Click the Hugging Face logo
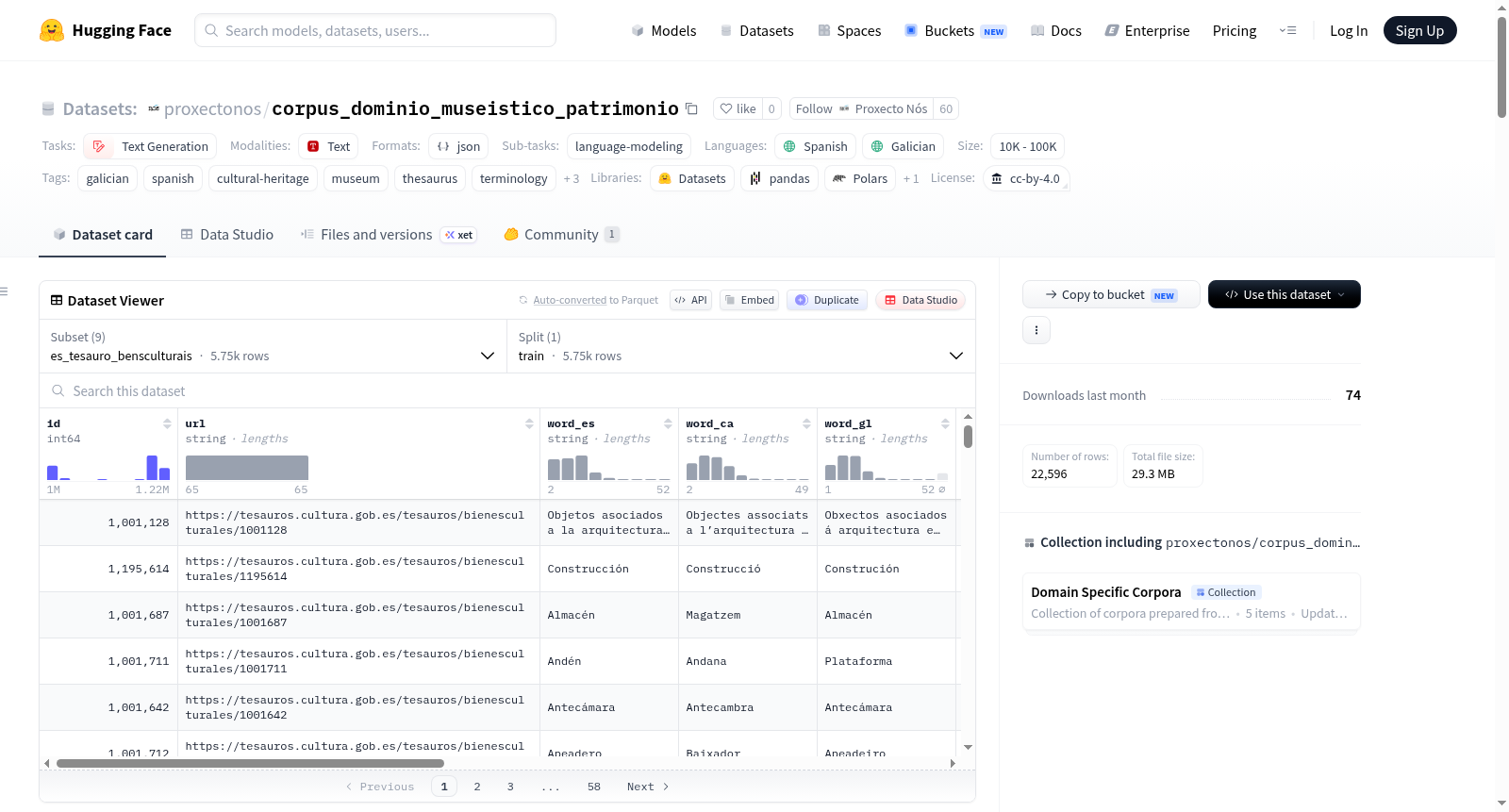 [x=105, y=30]
